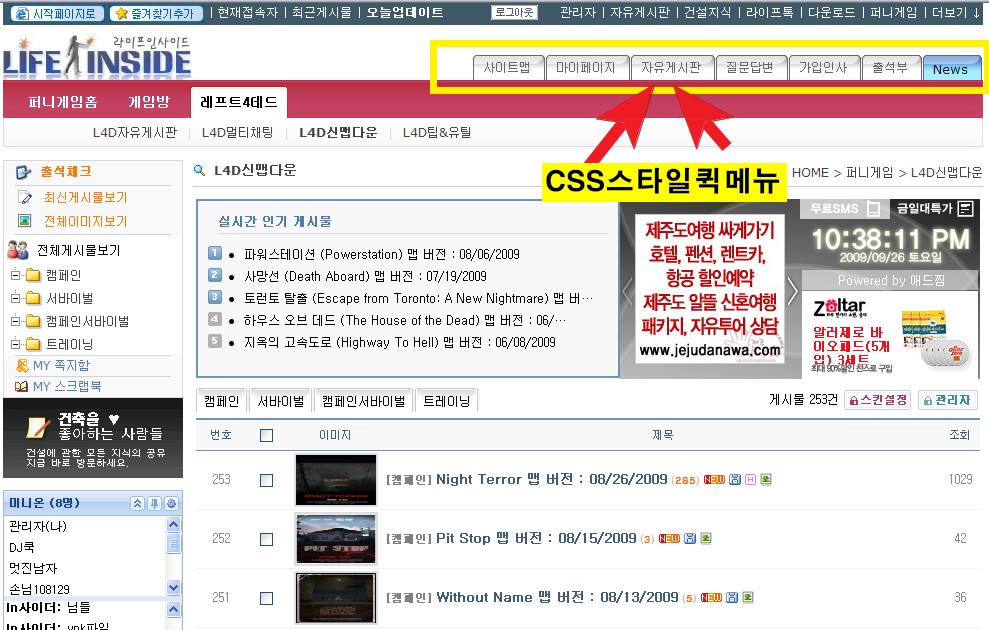
Task: Click the 금일대특가 list icon
Action: tap(965, 208)
